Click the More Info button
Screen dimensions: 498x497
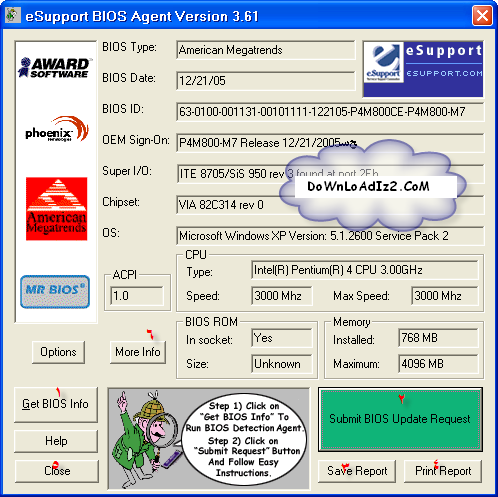pos(138,352)
